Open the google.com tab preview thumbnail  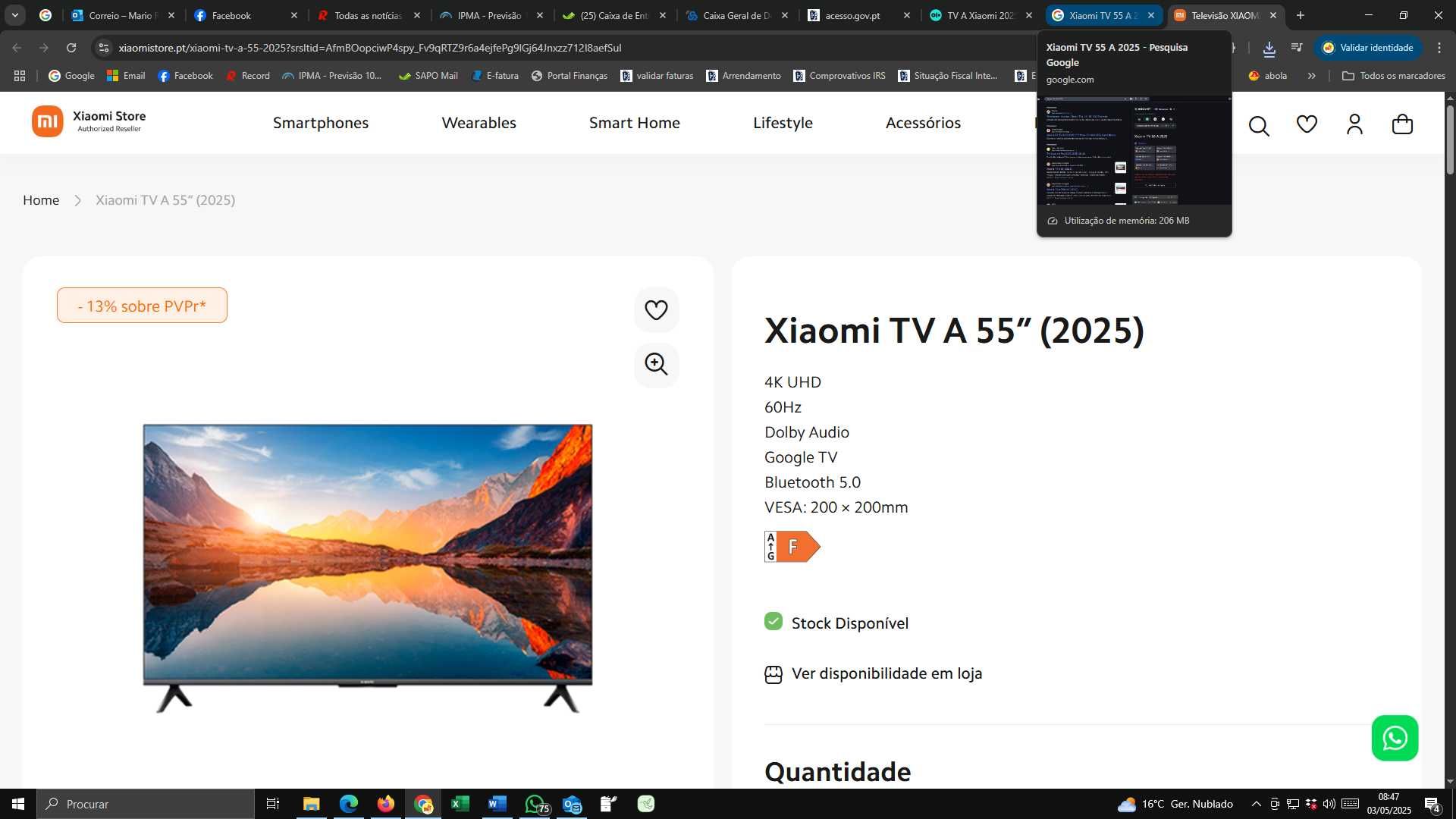click(x=1134, y=150)
